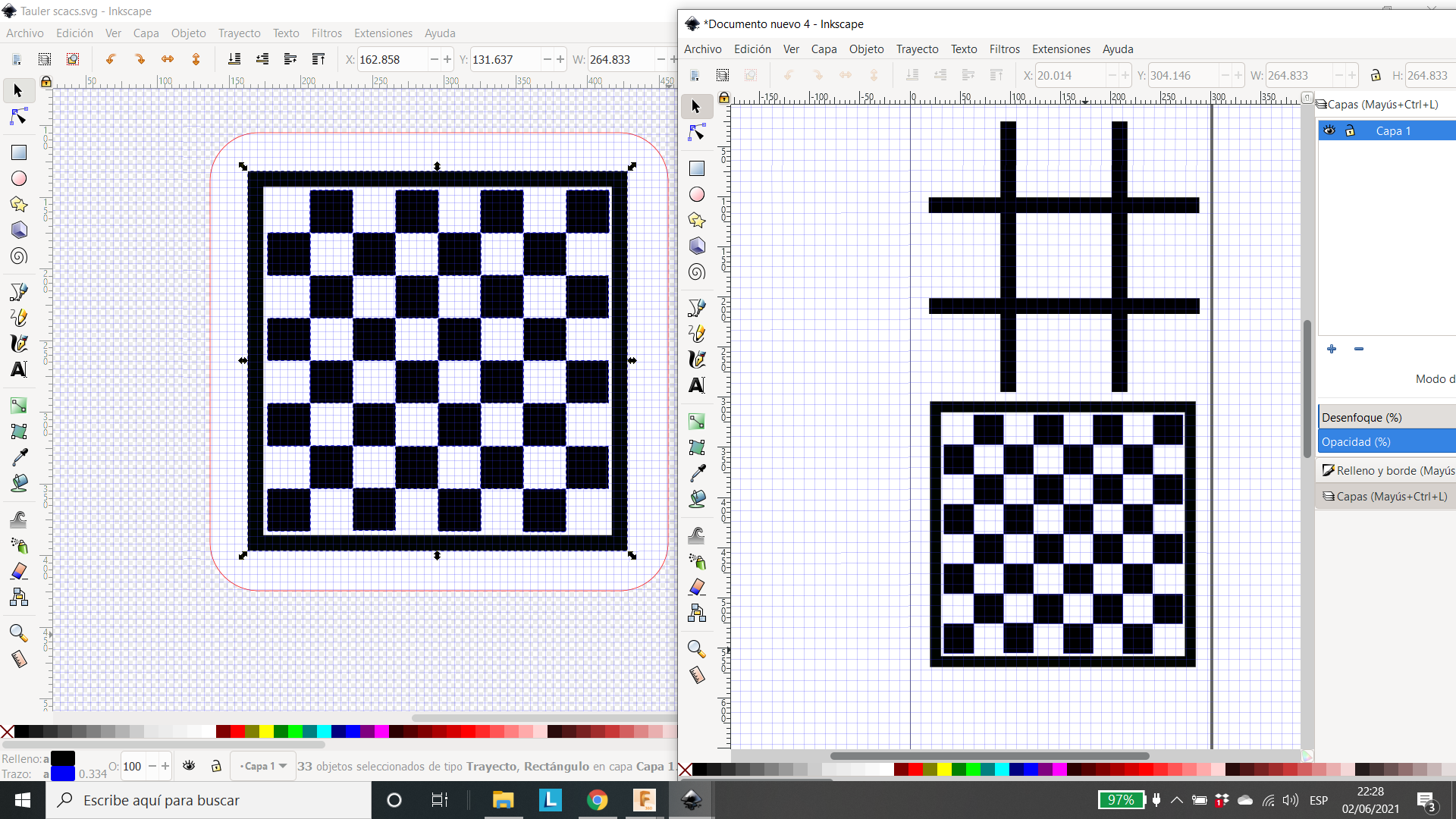1456x819 pixels.
Task: Choose the rectangle tool in Tauler scacs window
Action: [x=18, y=152]
